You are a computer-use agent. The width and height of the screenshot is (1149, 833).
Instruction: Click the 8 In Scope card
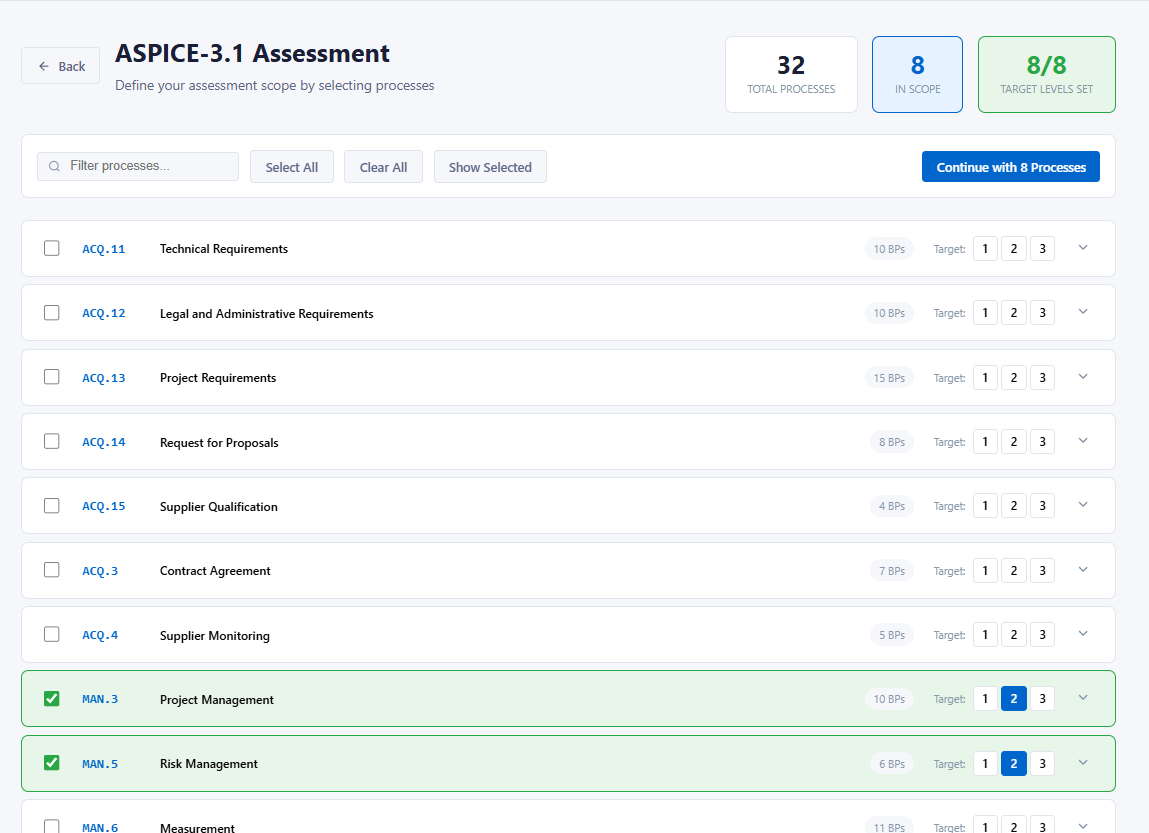click(x=917, y=75)
